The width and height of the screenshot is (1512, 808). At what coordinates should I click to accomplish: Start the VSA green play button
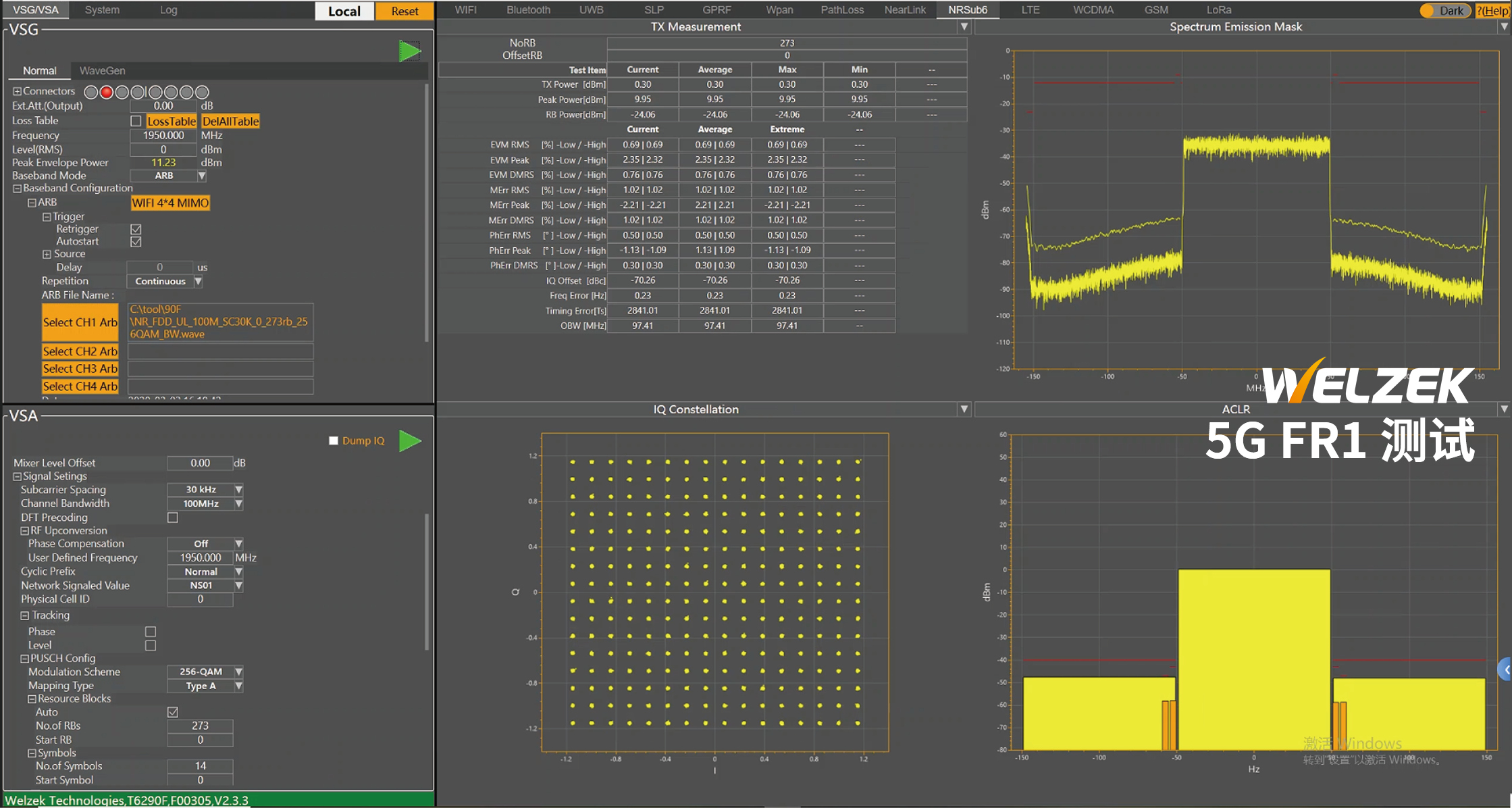coord(409,441)
